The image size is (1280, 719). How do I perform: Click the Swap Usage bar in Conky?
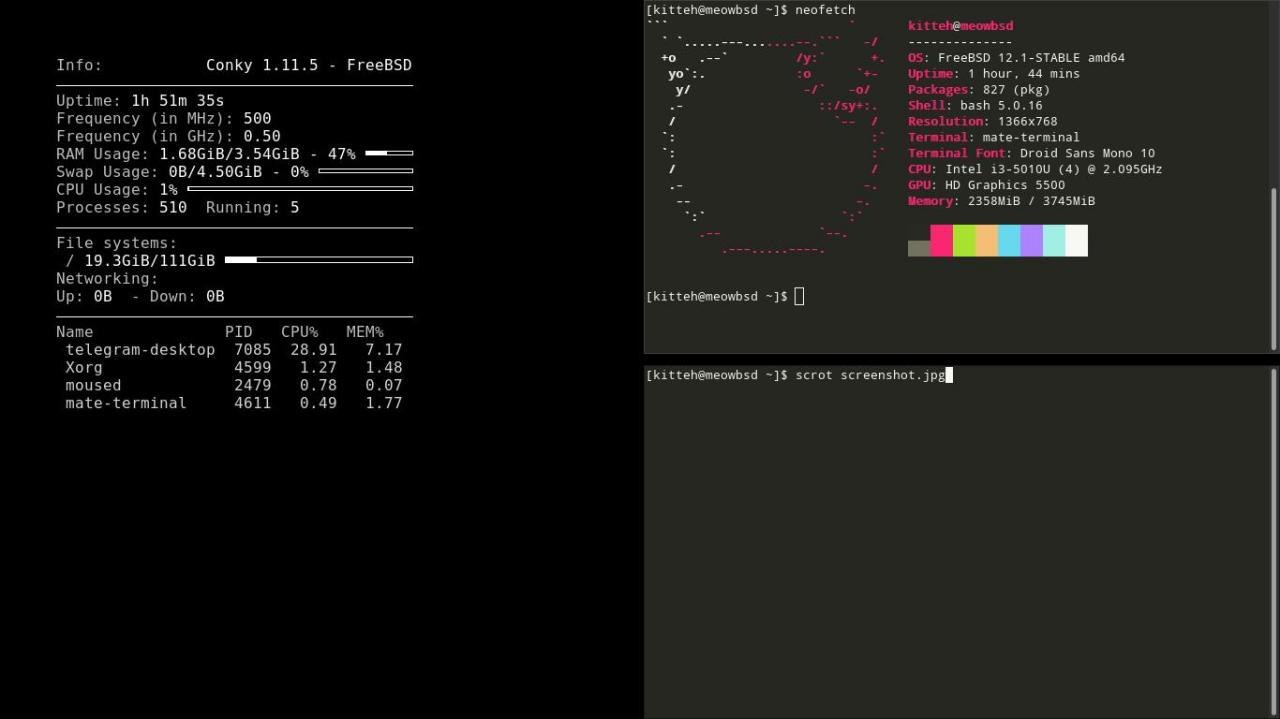pos(365,171)
